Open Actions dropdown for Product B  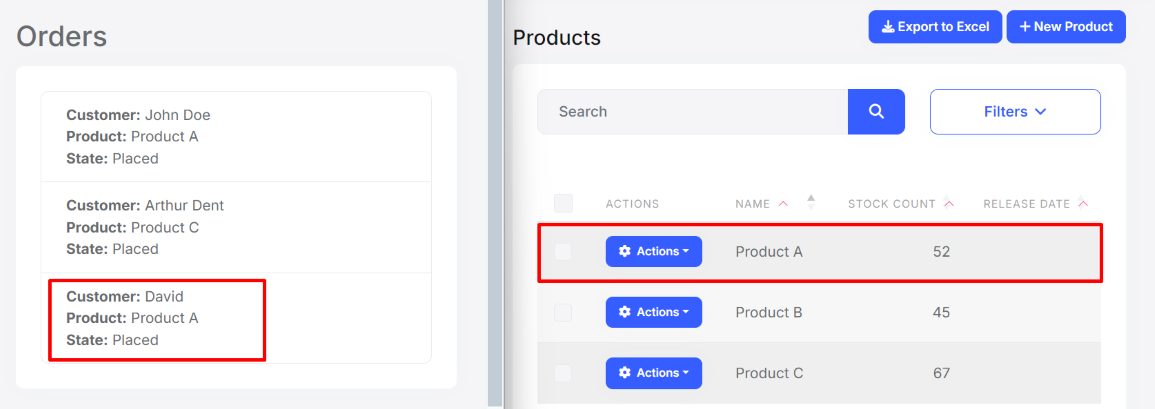click(x=654, y=313)
